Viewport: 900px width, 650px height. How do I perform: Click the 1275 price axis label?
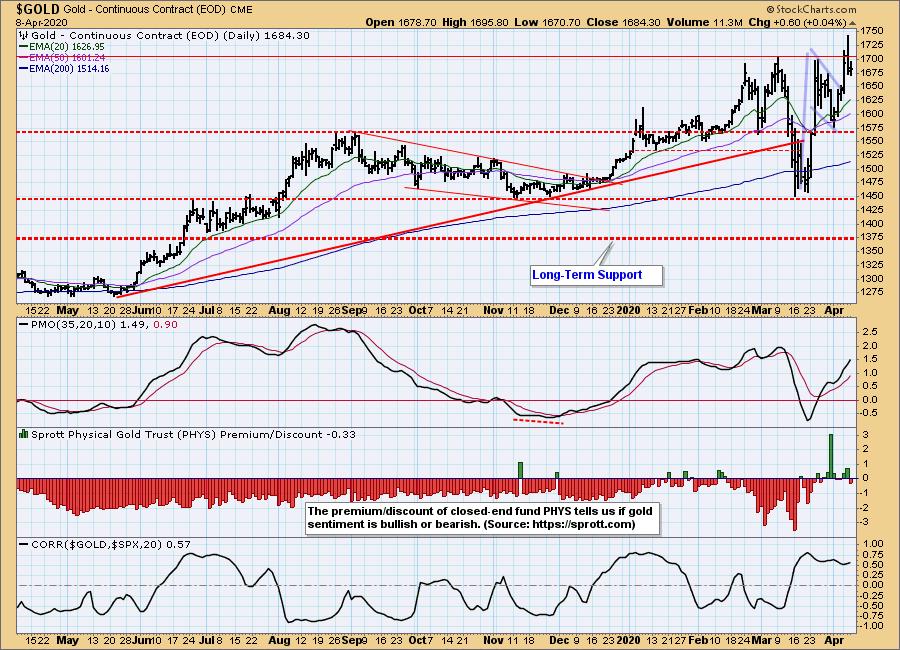click(x=872, y=292)
